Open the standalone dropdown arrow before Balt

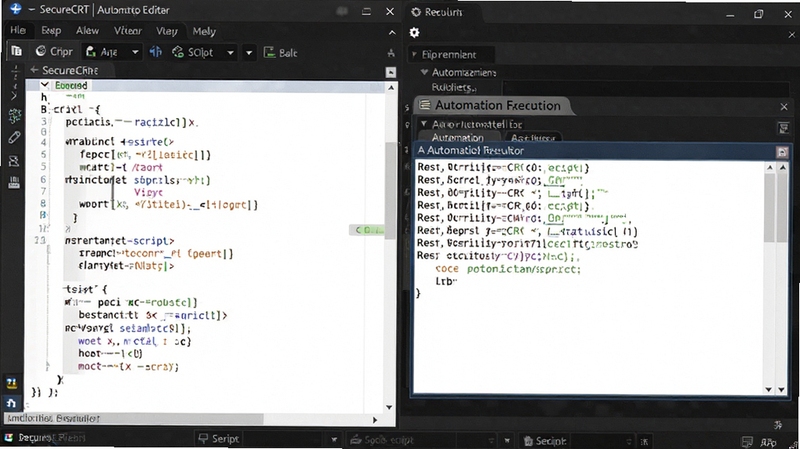(249, 52)
